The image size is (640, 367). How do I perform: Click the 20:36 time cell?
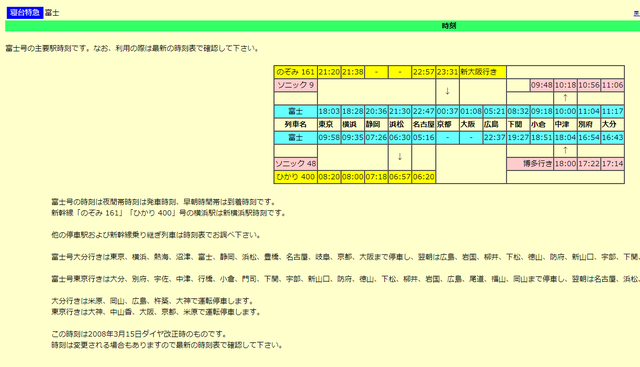376,111
